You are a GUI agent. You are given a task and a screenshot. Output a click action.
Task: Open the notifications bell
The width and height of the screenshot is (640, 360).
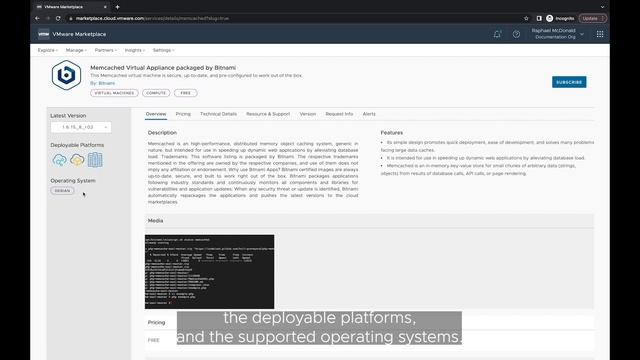point(497,34)
